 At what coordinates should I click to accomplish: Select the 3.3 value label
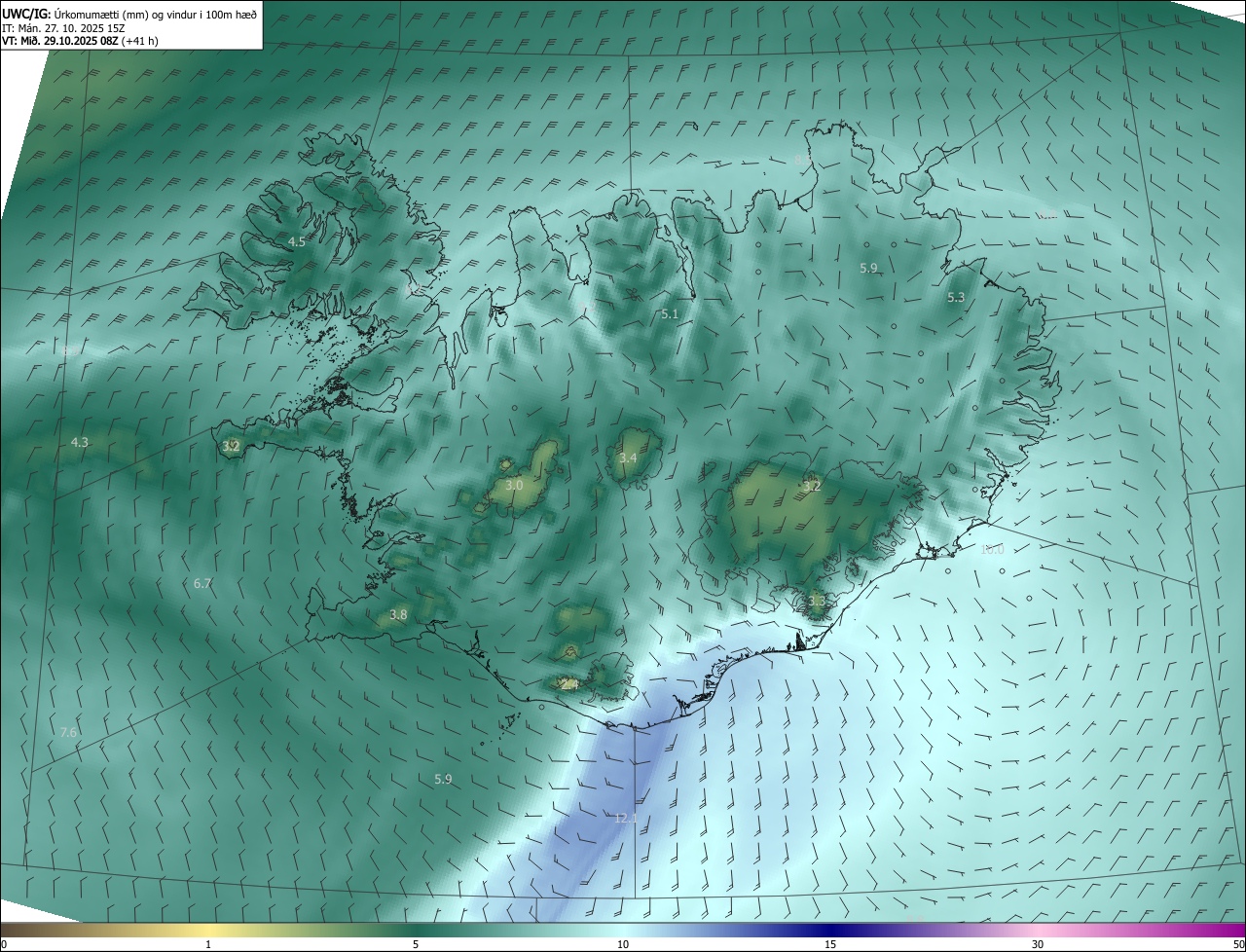coord(816,603)
